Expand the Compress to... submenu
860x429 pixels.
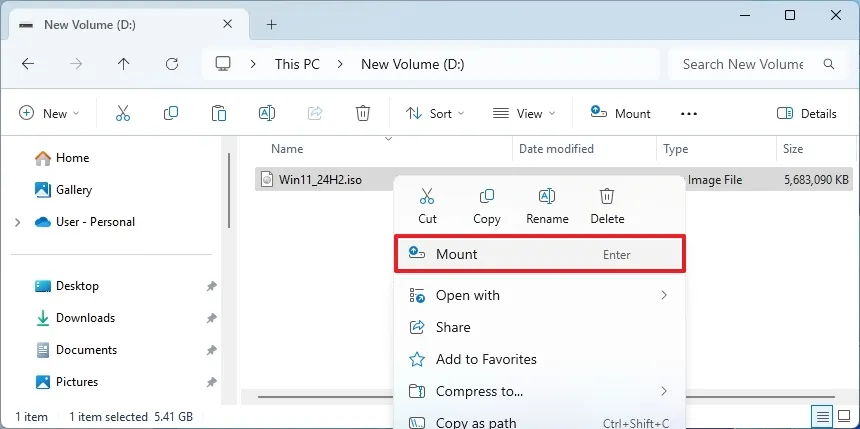point(664,391)
